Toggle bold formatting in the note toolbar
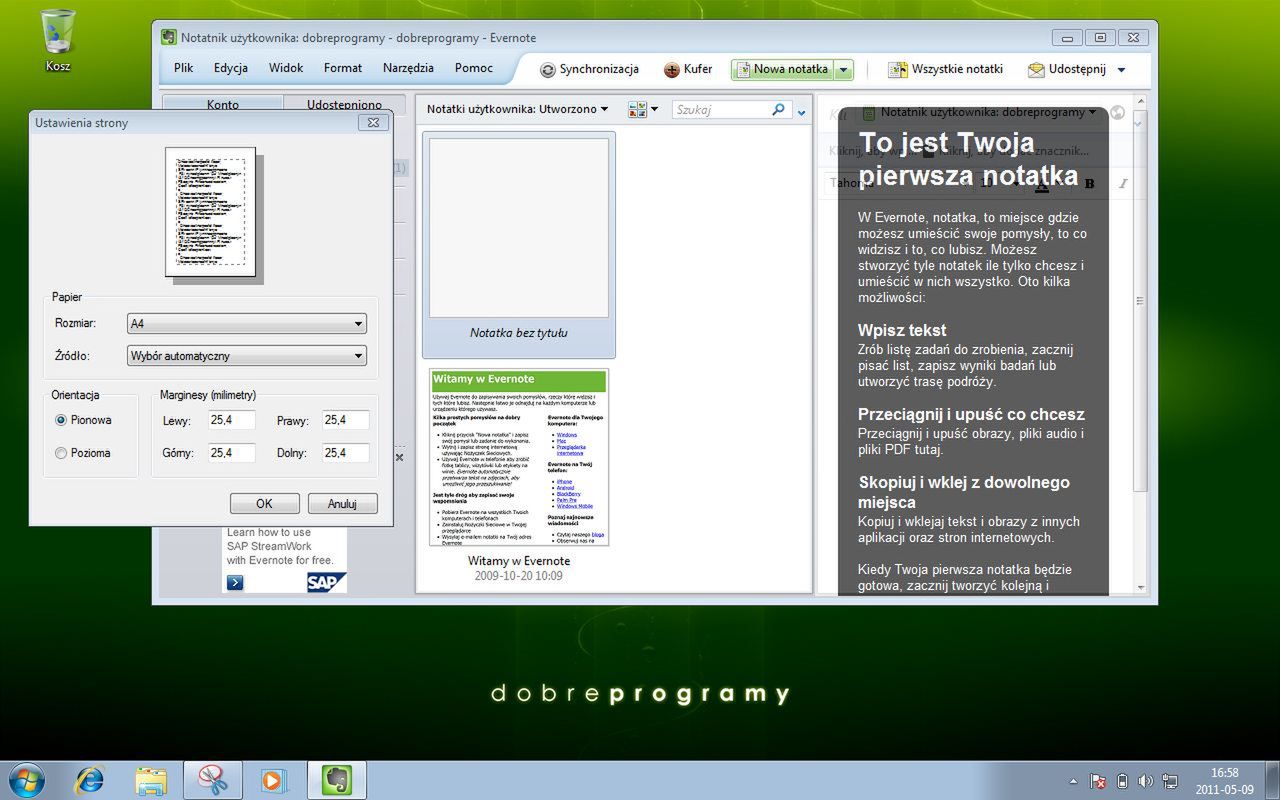This screenshot has height=800, width=1280. 1088,184
